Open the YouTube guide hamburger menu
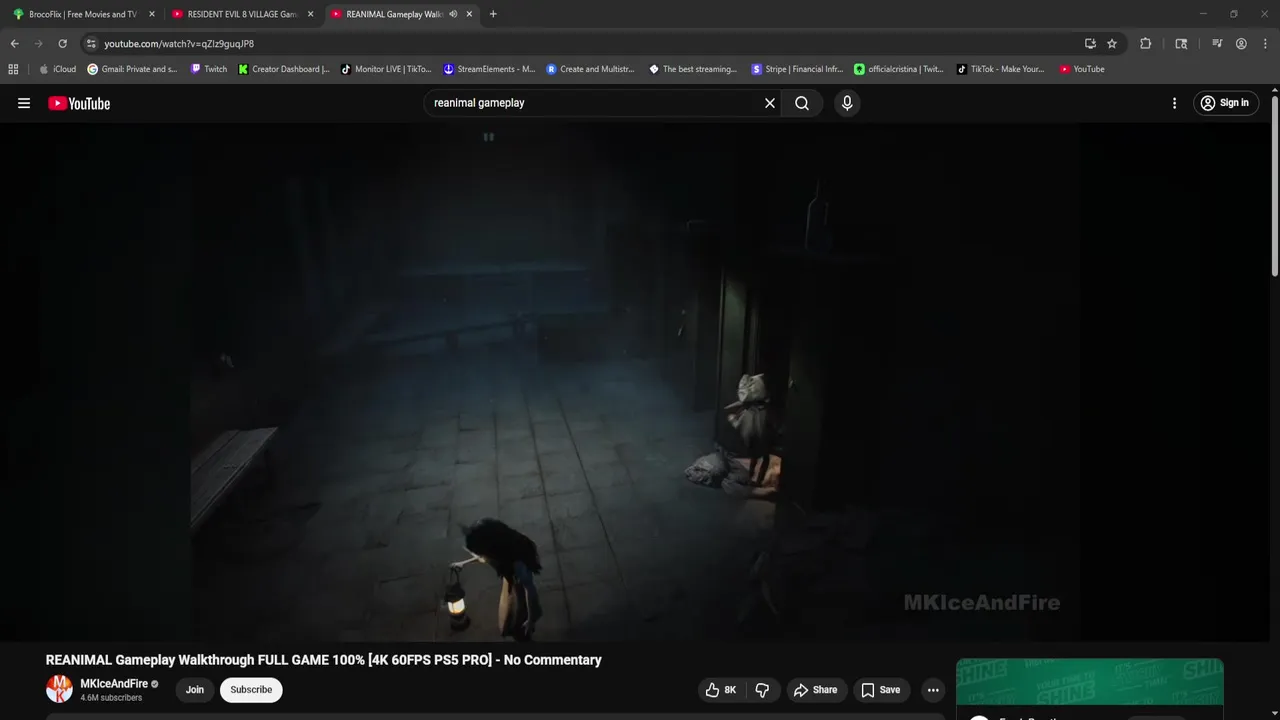 24,103
